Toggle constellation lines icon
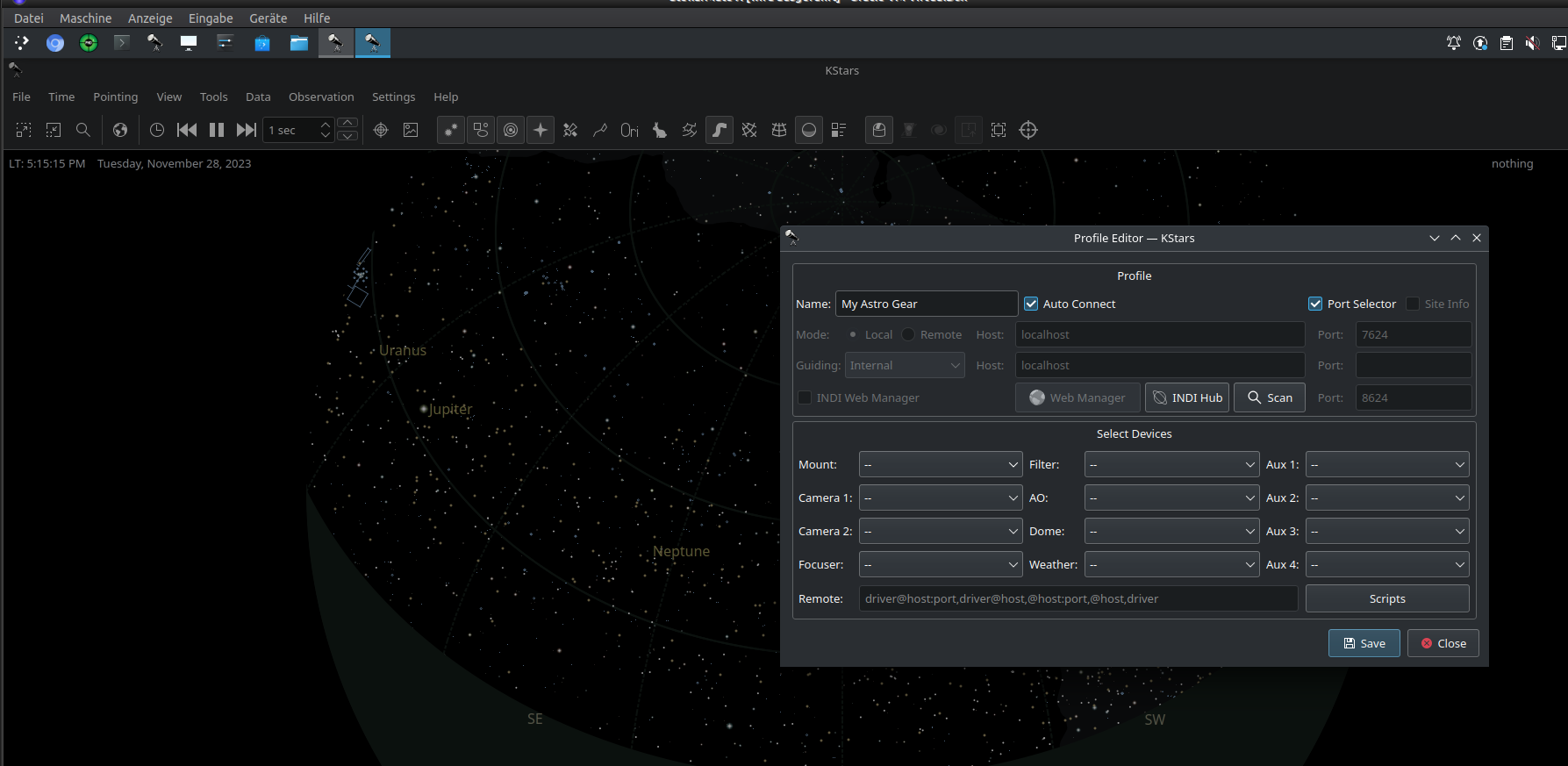The width and height of the screenshot is (1568, 766). [x=600, y=130]
